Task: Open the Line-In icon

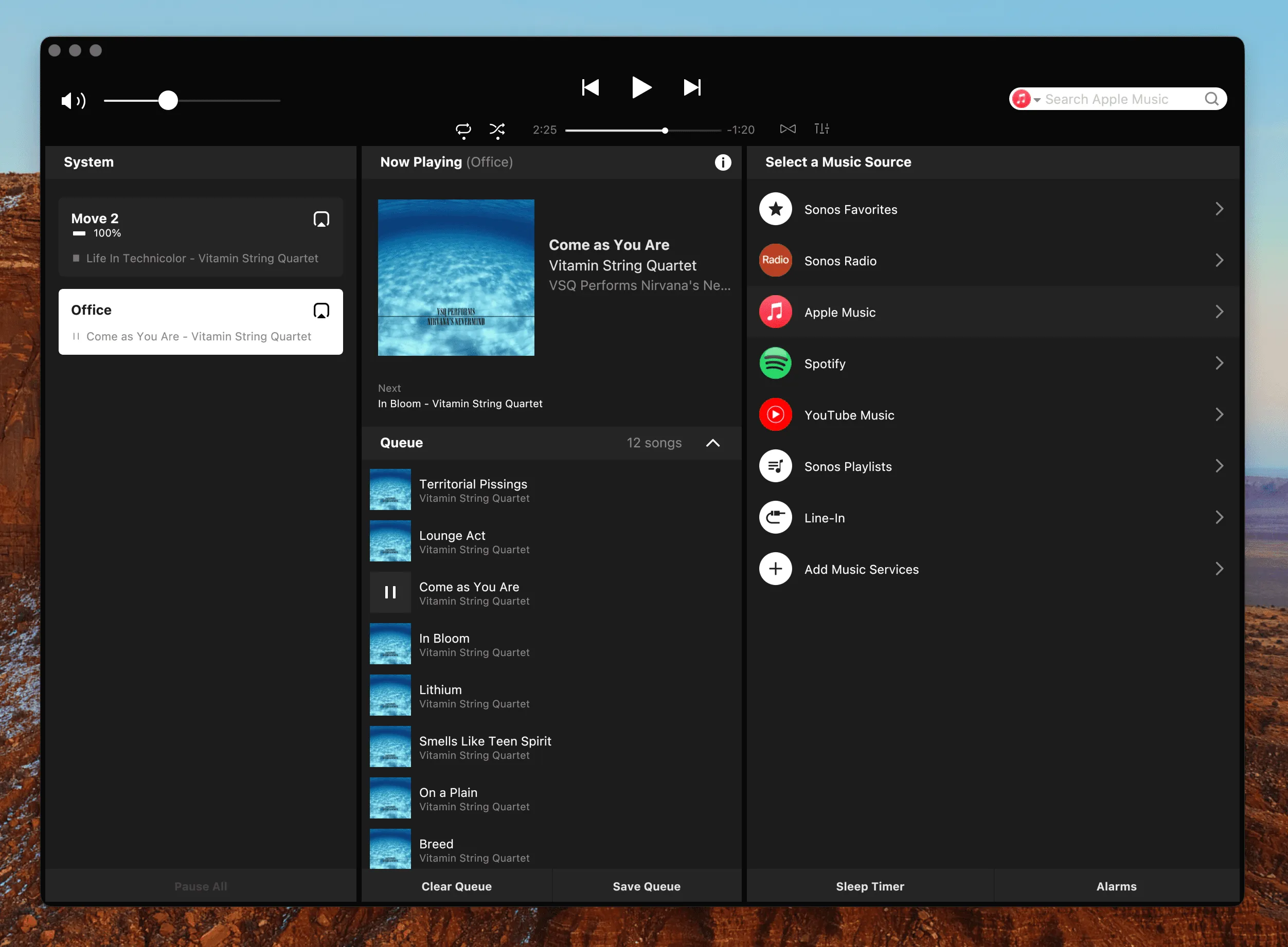Action: click(775, 518)
